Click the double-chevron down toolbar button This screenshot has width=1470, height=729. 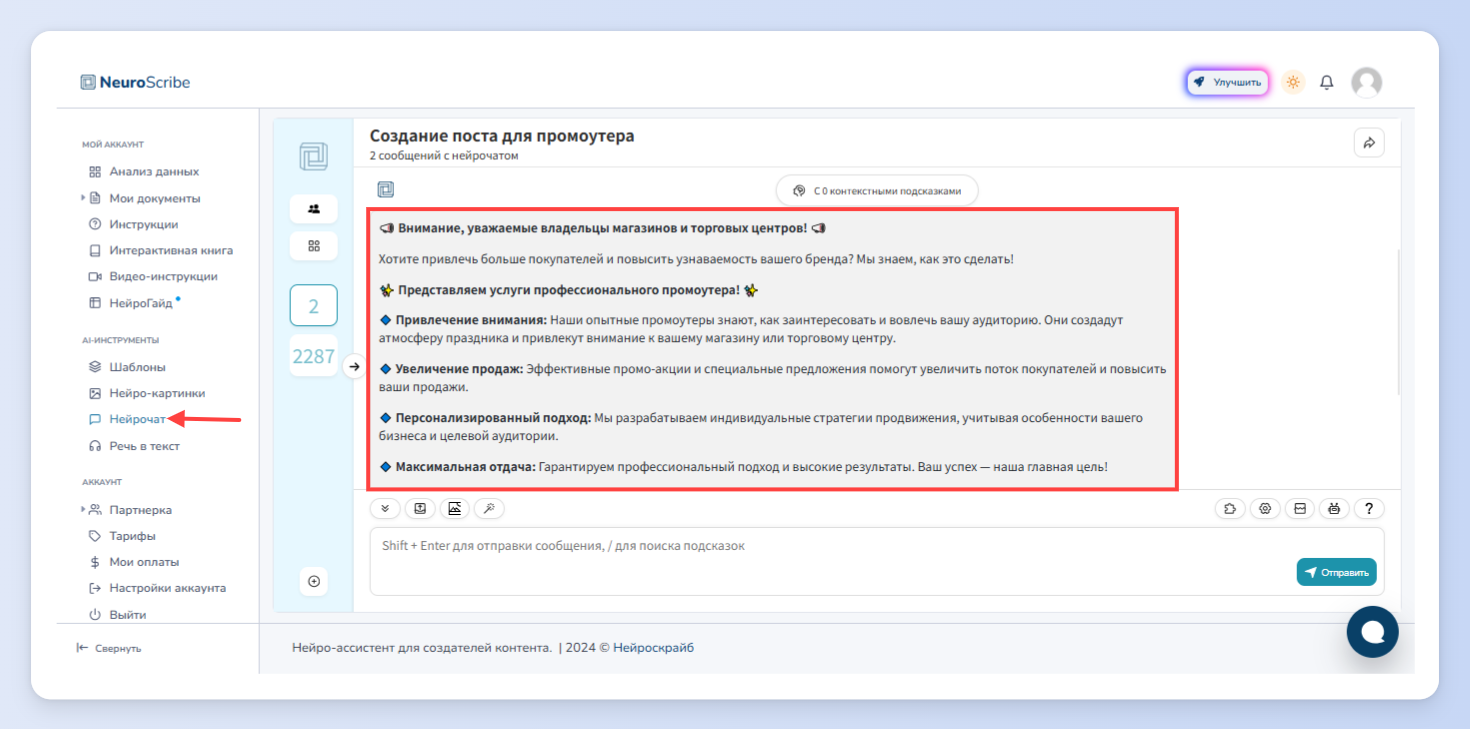click(x=385, y=508)
